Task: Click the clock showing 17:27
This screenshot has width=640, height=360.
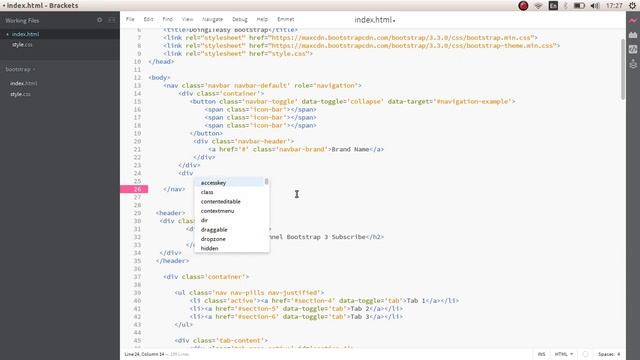Action: click(614, 6)
